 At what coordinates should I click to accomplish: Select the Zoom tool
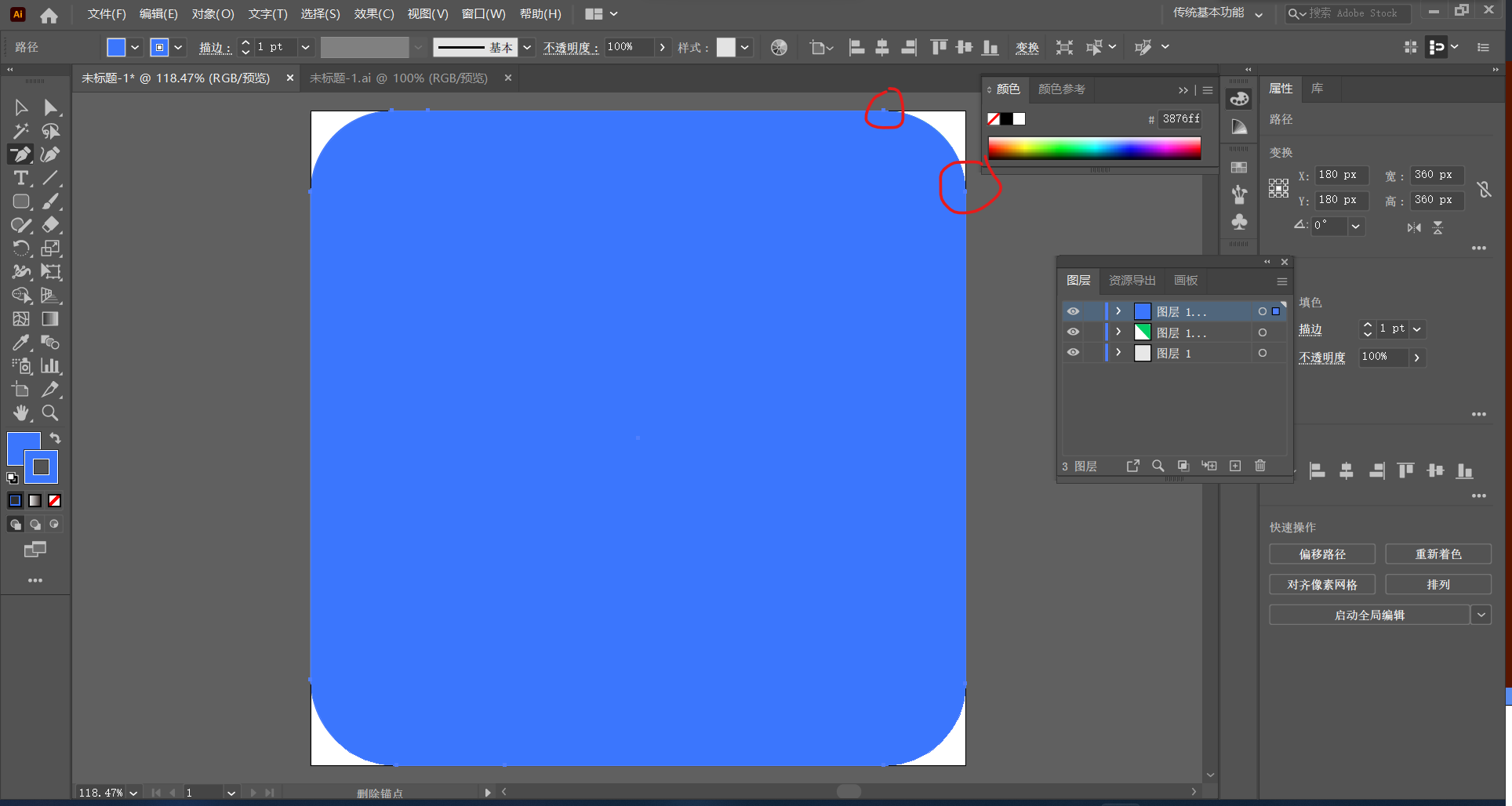point(51,413)
